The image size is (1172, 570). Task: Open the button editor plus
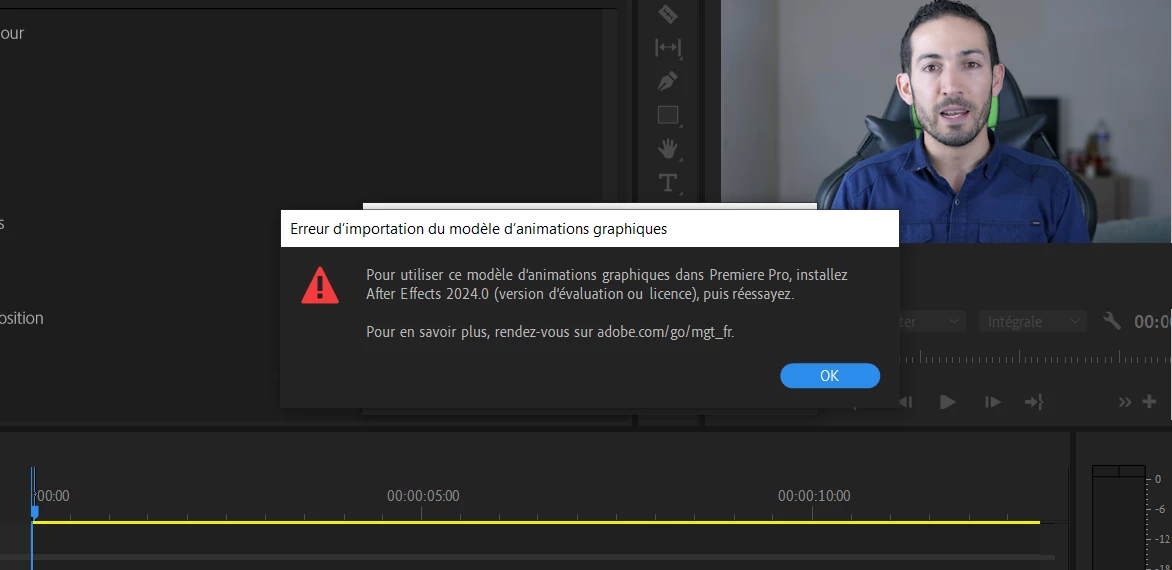click(1150, 402)
